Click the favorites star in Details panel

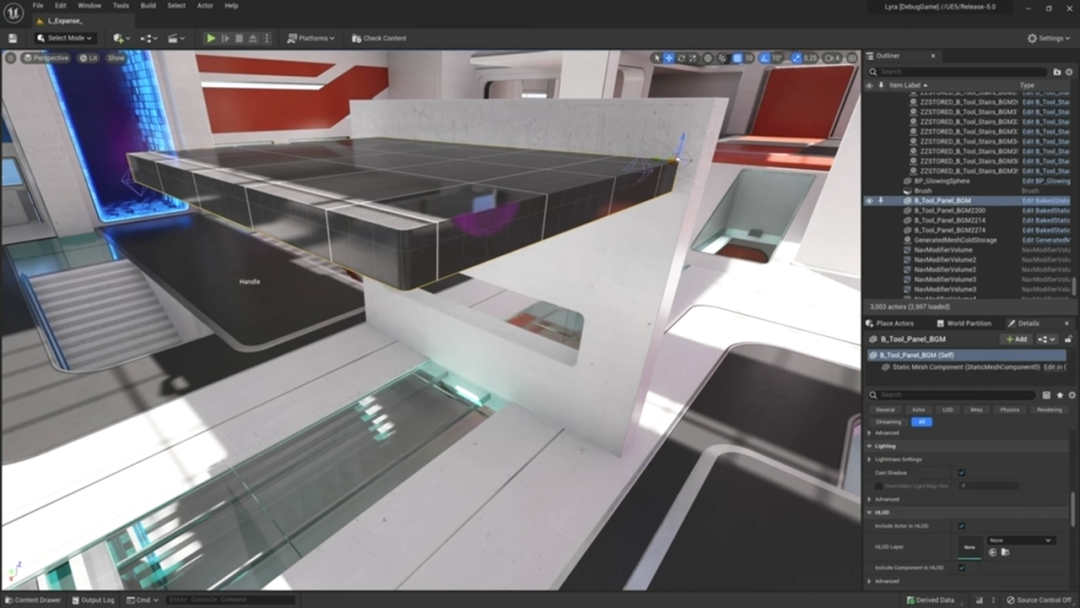[x=1059, y=395]
